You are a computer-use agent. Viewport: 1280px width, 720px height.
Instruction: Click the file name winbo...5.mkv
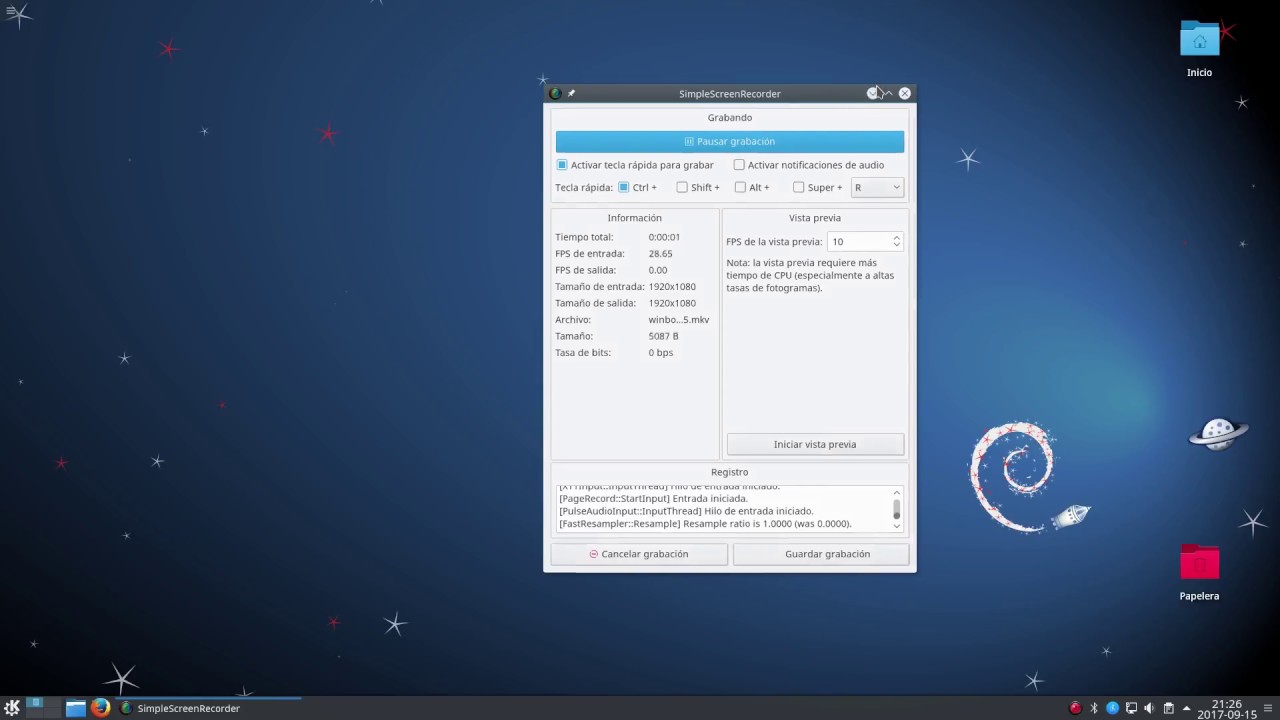679,320
